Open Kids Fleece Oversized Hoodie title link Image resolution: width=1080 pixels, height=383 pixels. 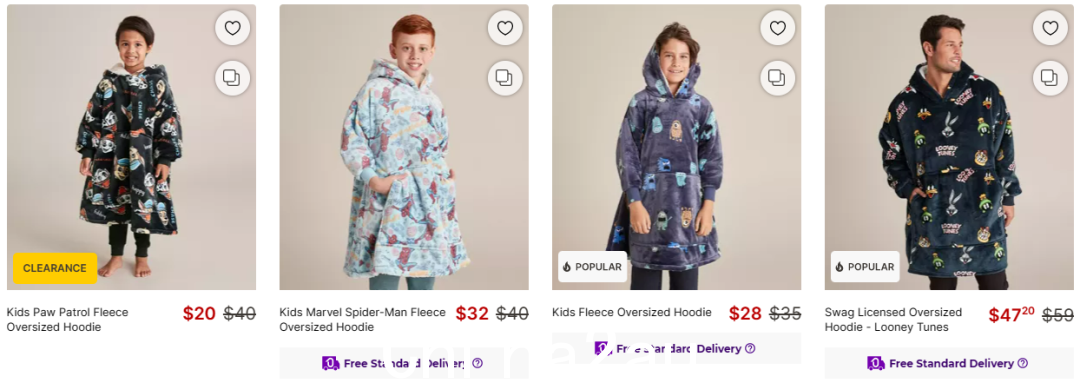632,312
